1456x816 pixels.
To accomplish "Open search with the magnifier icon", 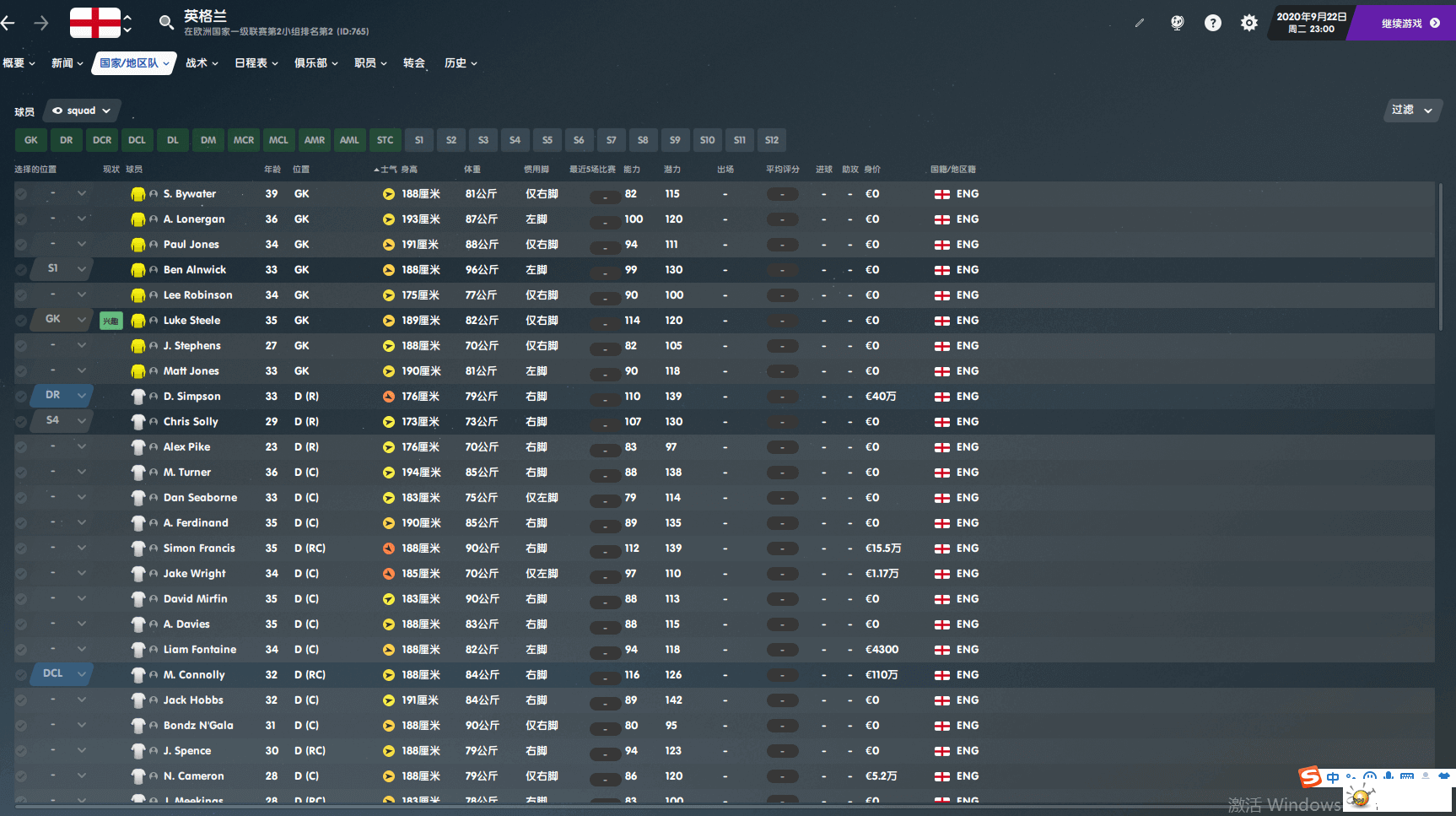I will click(166, 23).
